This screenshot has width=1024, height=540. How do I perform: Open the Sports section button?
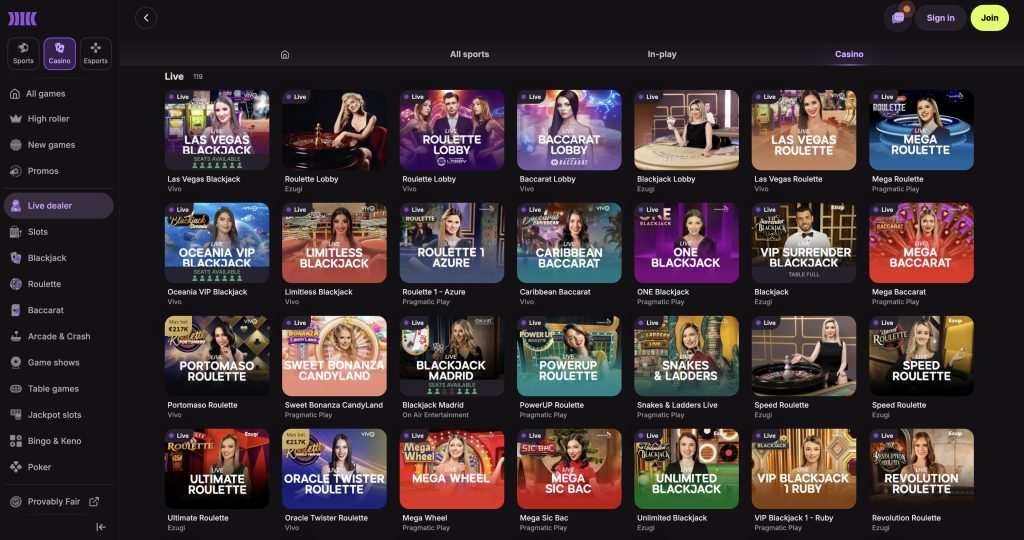23,54
